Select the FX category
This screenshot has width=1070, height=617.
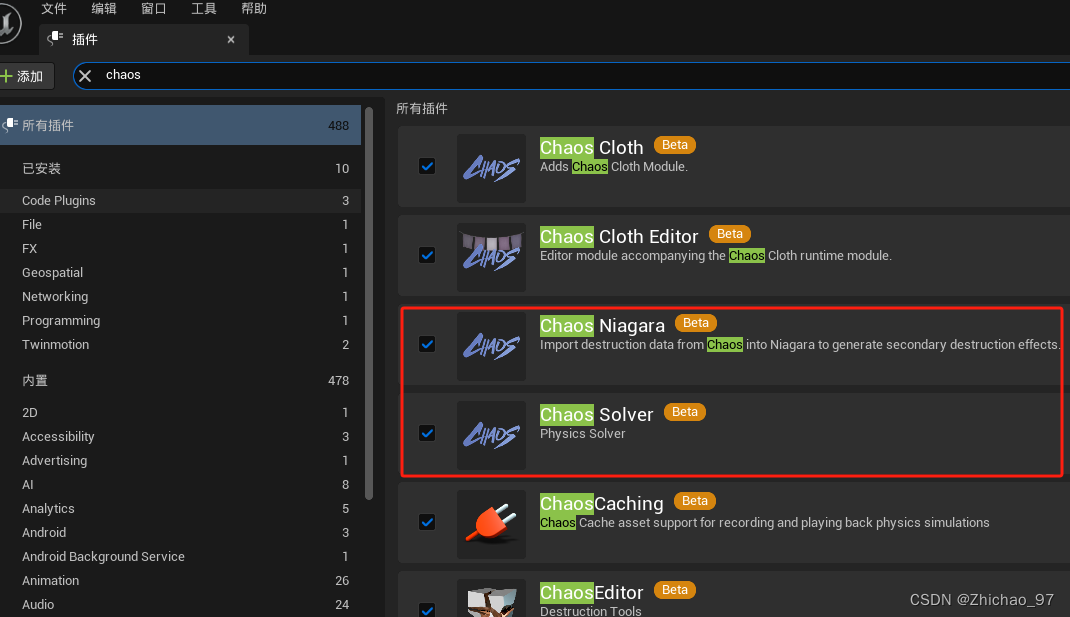click(x=180, y=248)
